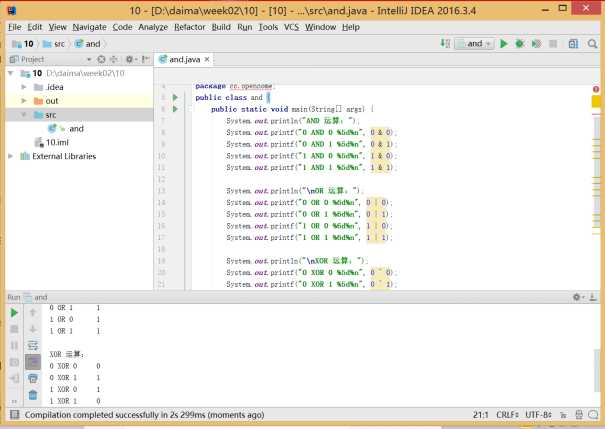The width and height of the screenshot is (605, 429).
Task: Change file encoding UTF-8 in status bar
Action: [x=538, y=415]
